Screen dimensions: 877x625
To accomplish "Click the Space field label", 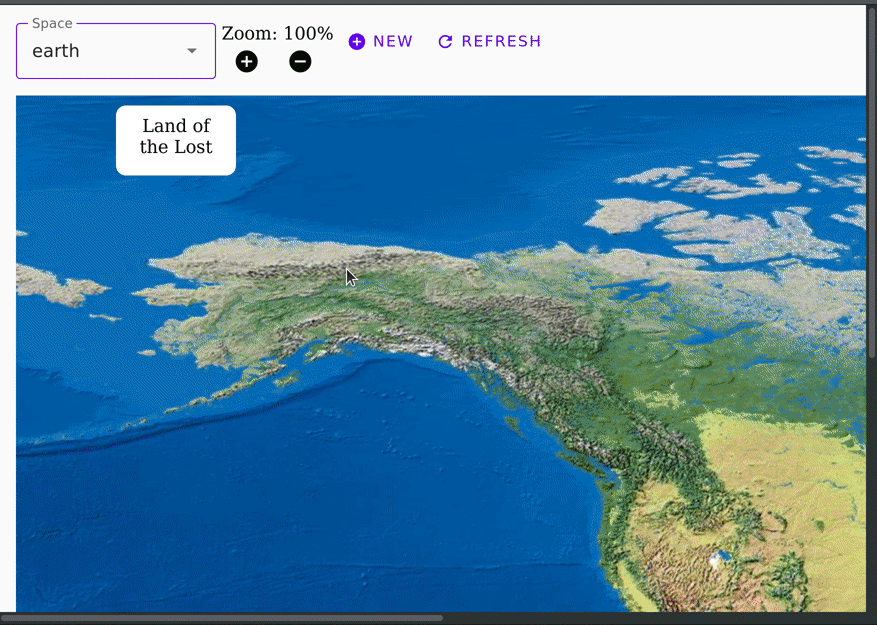I will click(x=52, y=24).
